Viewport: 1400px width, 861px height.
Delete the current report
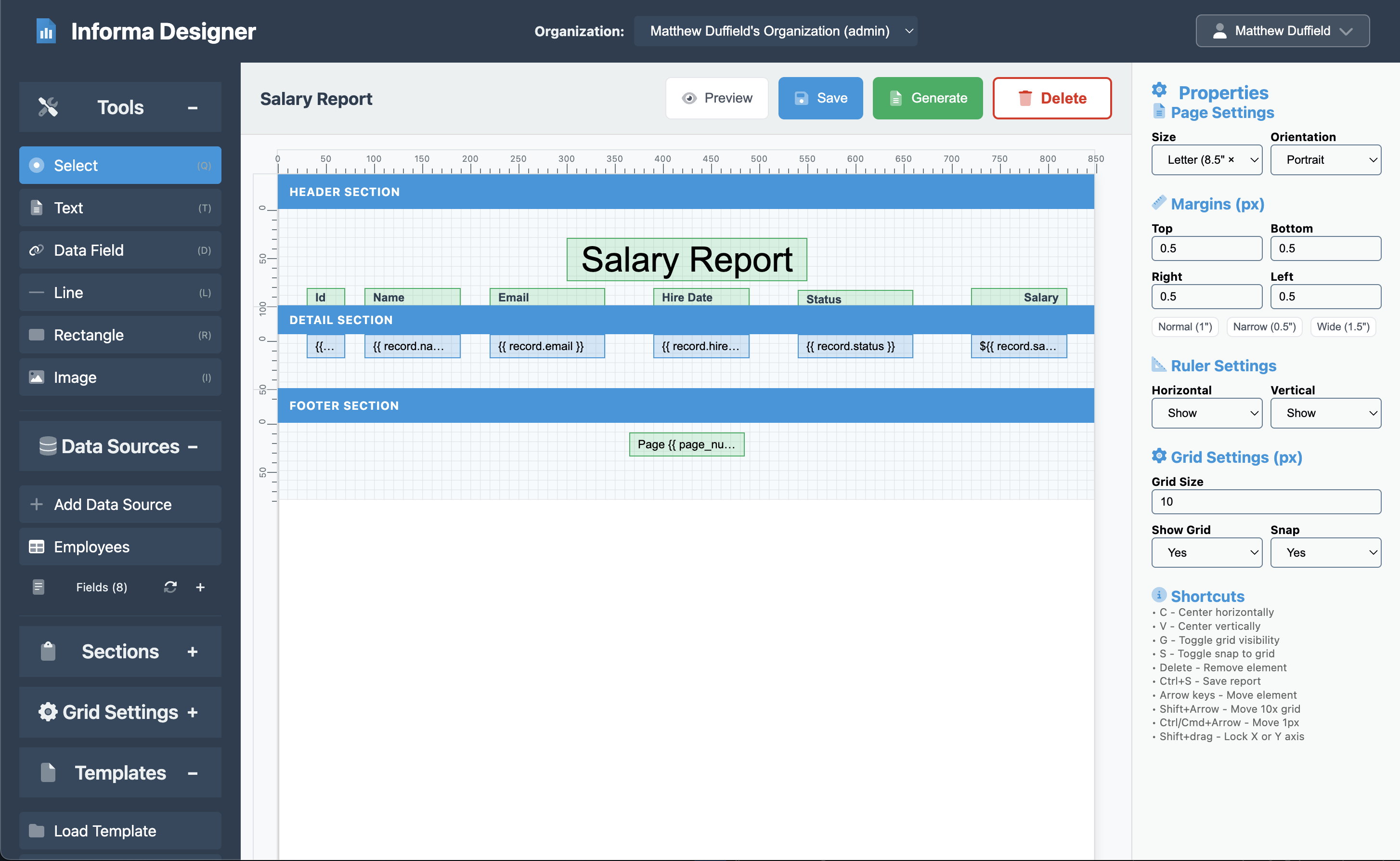pyautogui.click(x=1051, y=98)
